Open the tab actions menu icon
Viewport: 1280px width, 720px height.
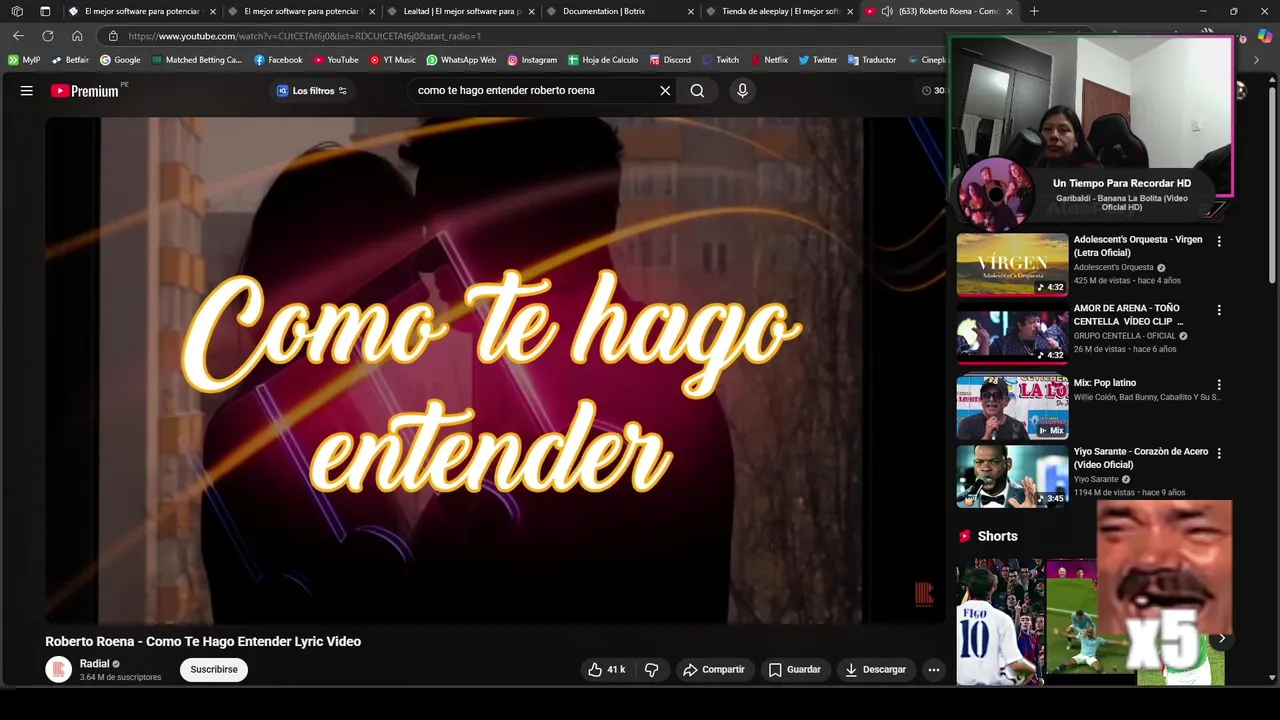pos(45,11)
